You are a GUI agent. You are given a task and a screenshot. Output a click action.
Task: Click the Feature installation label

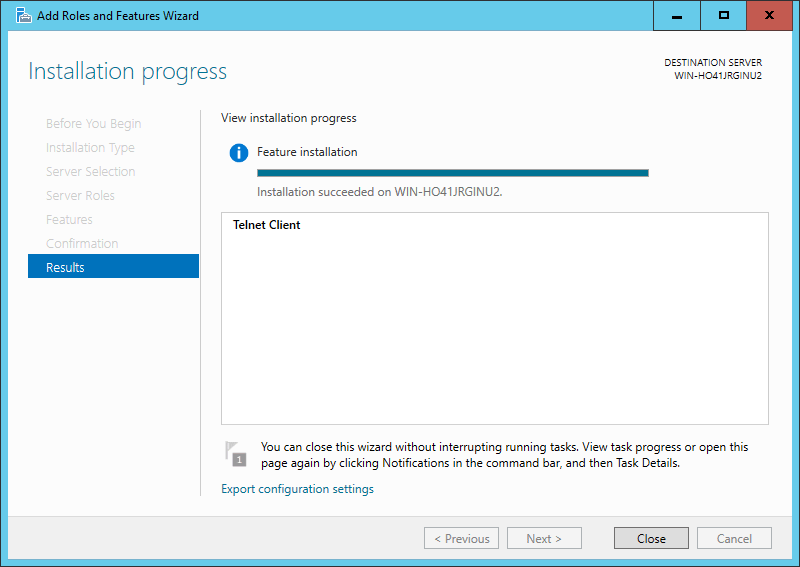[307, 152]
